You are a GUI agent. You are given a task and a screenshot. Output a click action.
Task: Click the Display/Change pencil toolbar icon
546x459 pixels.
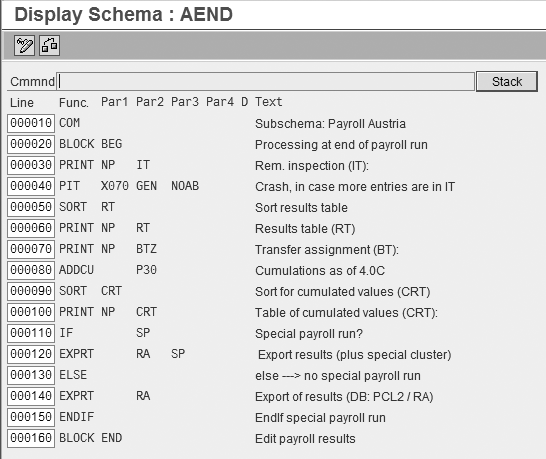pyautogui.click(x=24, y=46)
